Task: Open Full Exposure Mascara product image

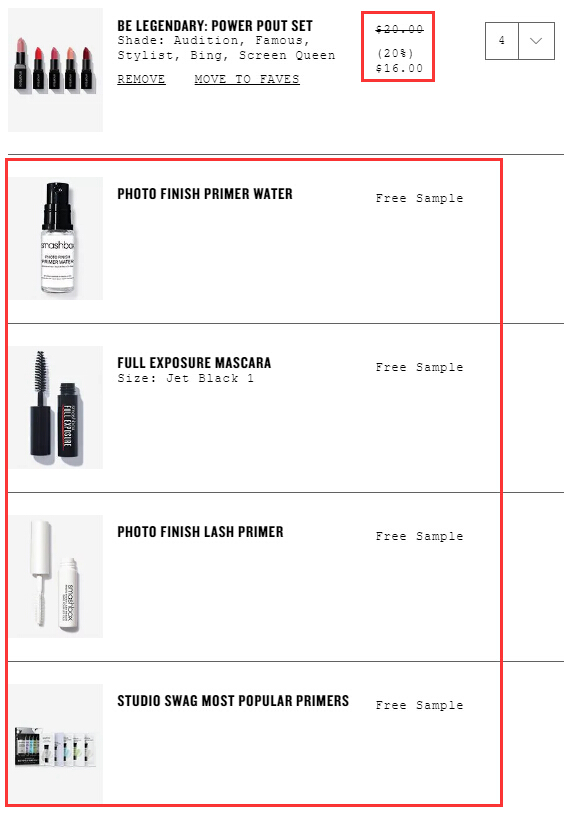Action: coord(55,407)
